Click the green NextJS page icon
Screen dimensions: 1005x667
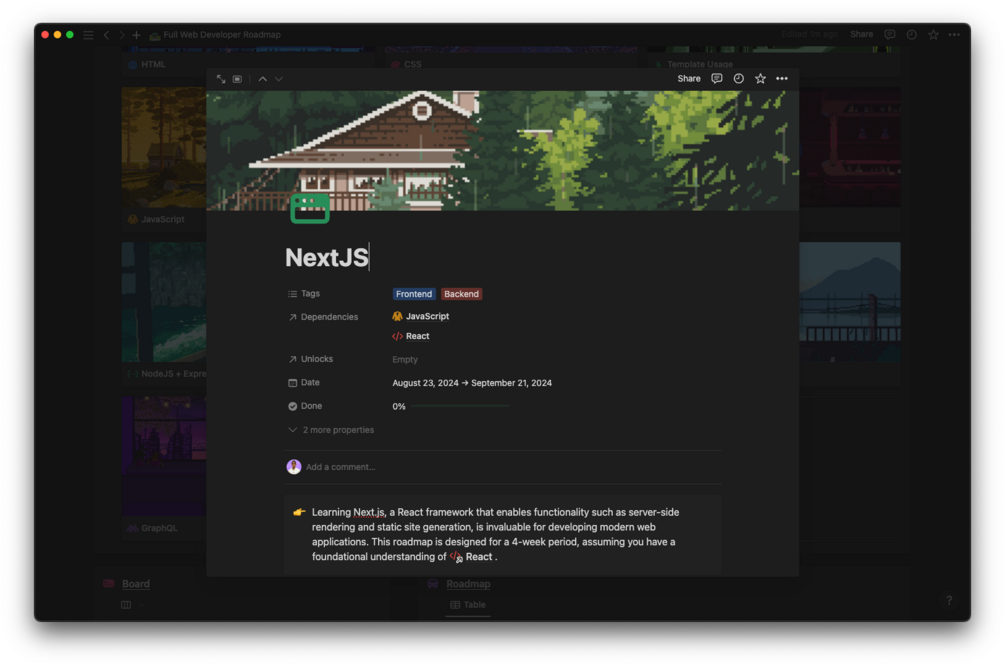coord(310,208)
